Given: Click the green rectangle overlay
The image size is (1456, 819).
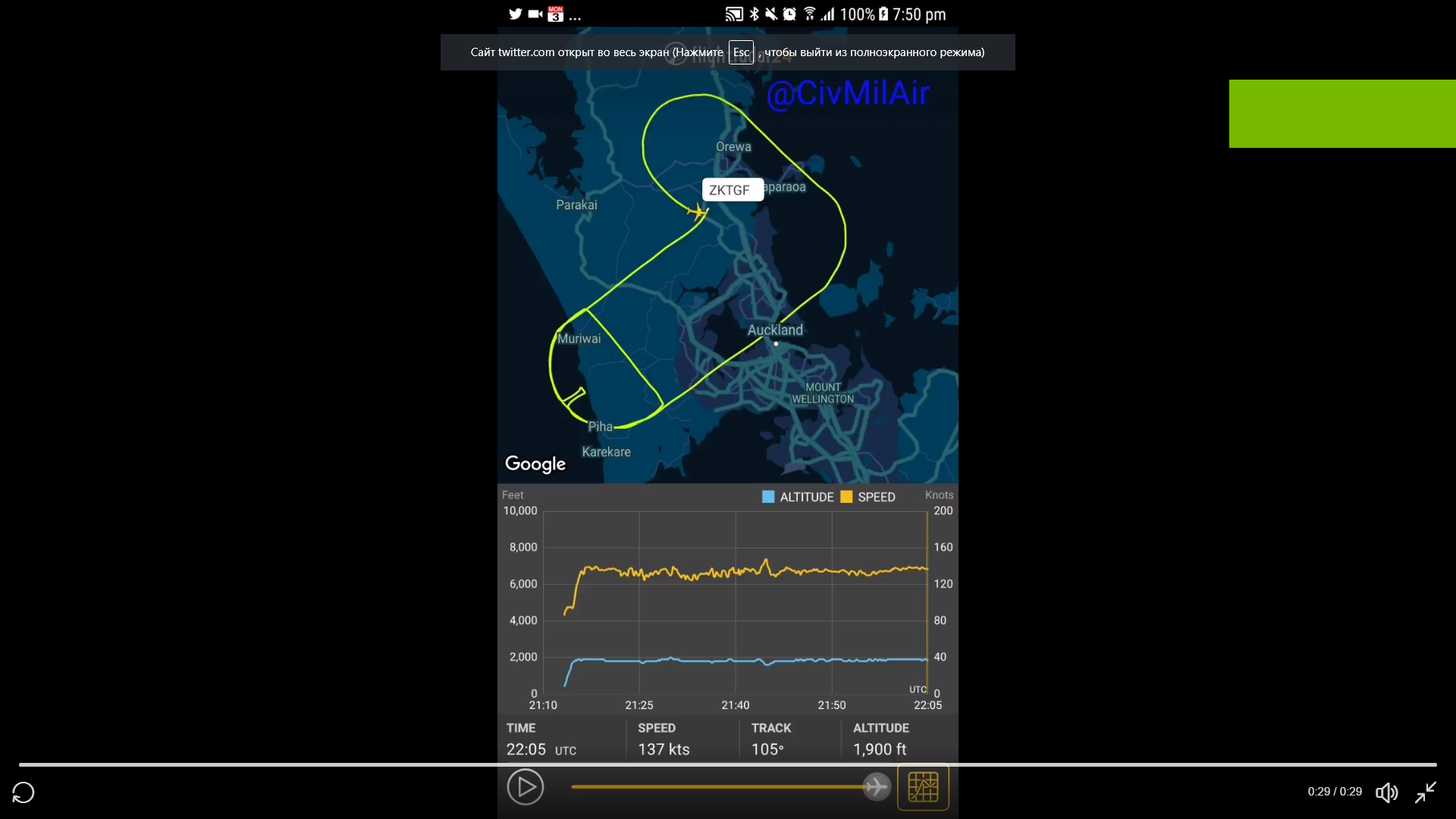Looking at the screenshot, I should (1342, 114).
